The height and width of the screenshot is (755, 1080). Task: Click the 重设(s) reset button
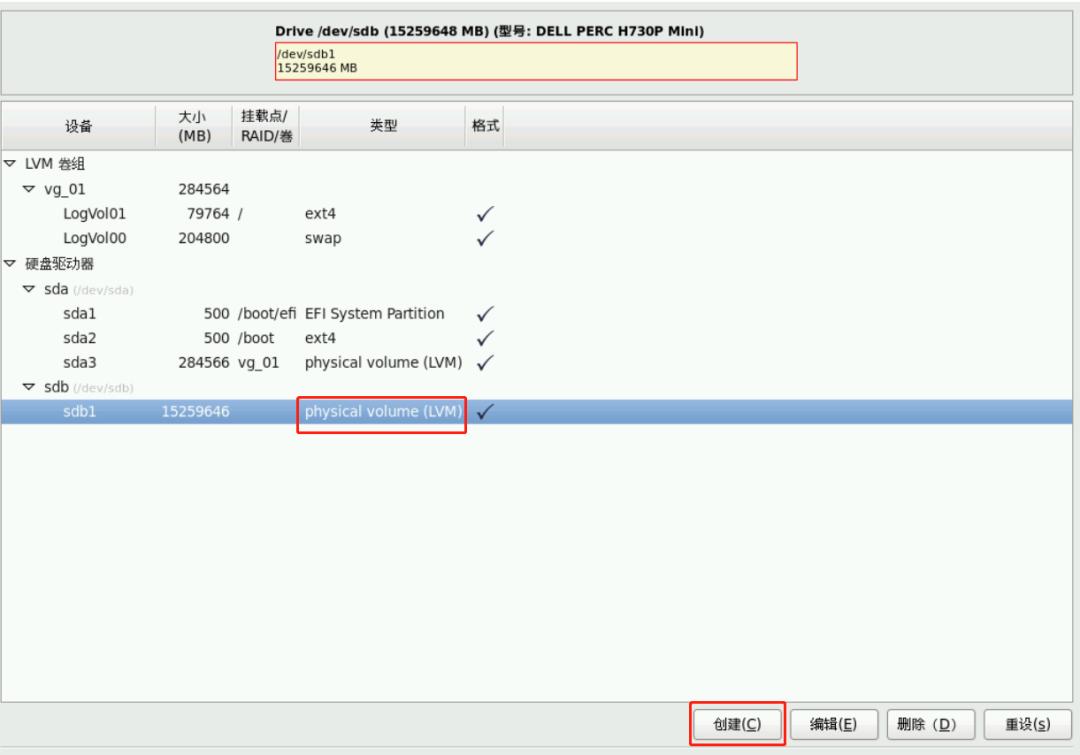click(1028, 724)
